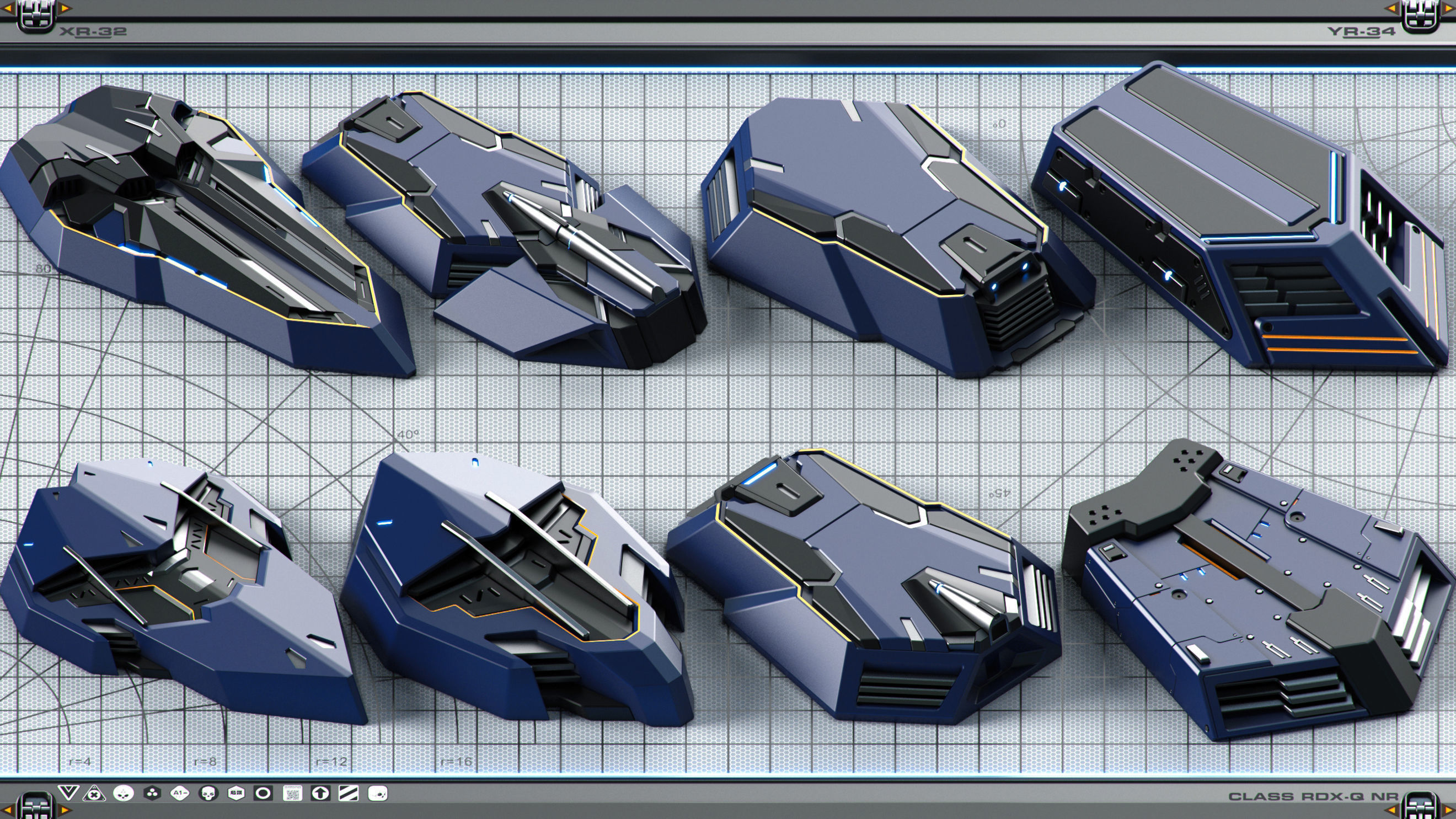Click the triangle icon with X symbol

pos(94,794)
